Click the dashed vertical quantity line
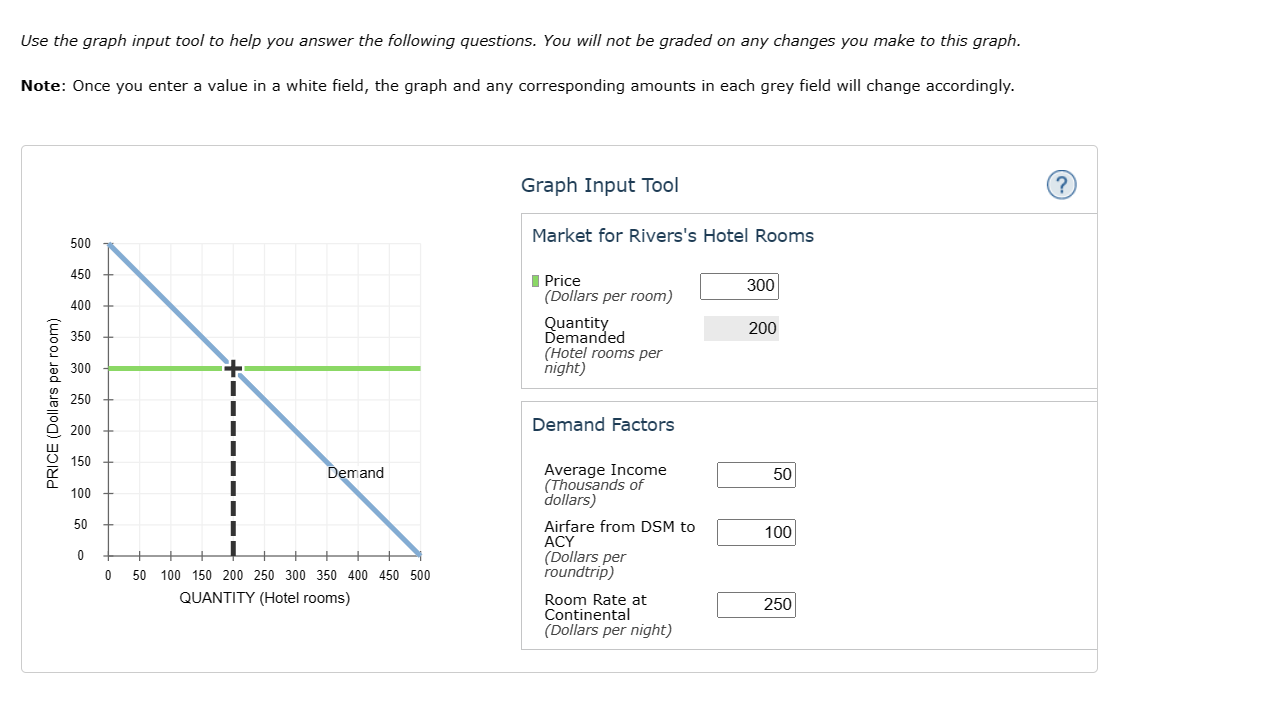Image resolution: width=1287 pixels, height=720 pixels. click(x=233, y=470)
